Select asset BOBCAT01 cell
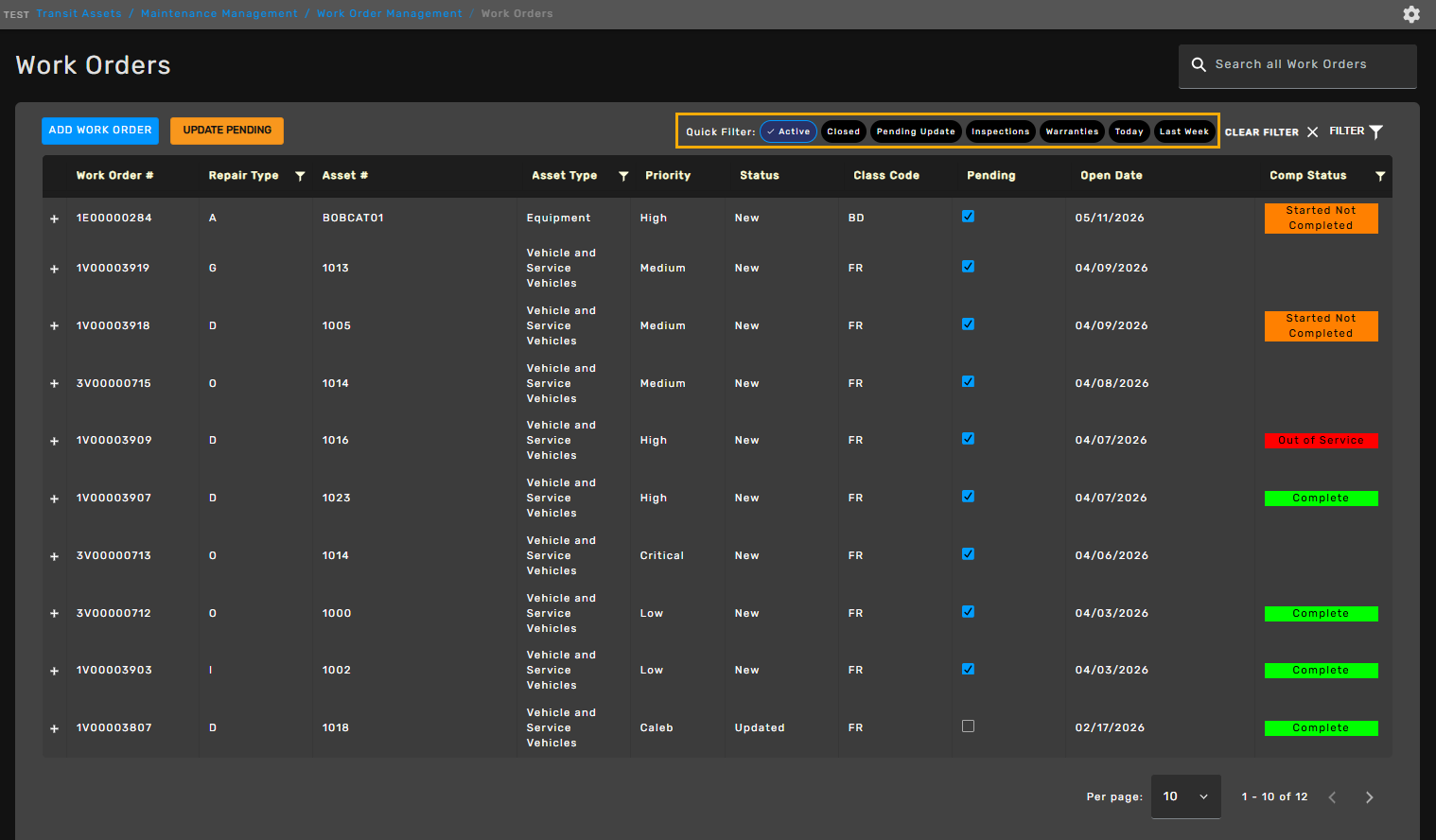The height and width of the screenshot is (840, 1436). (x=353, y=219)
